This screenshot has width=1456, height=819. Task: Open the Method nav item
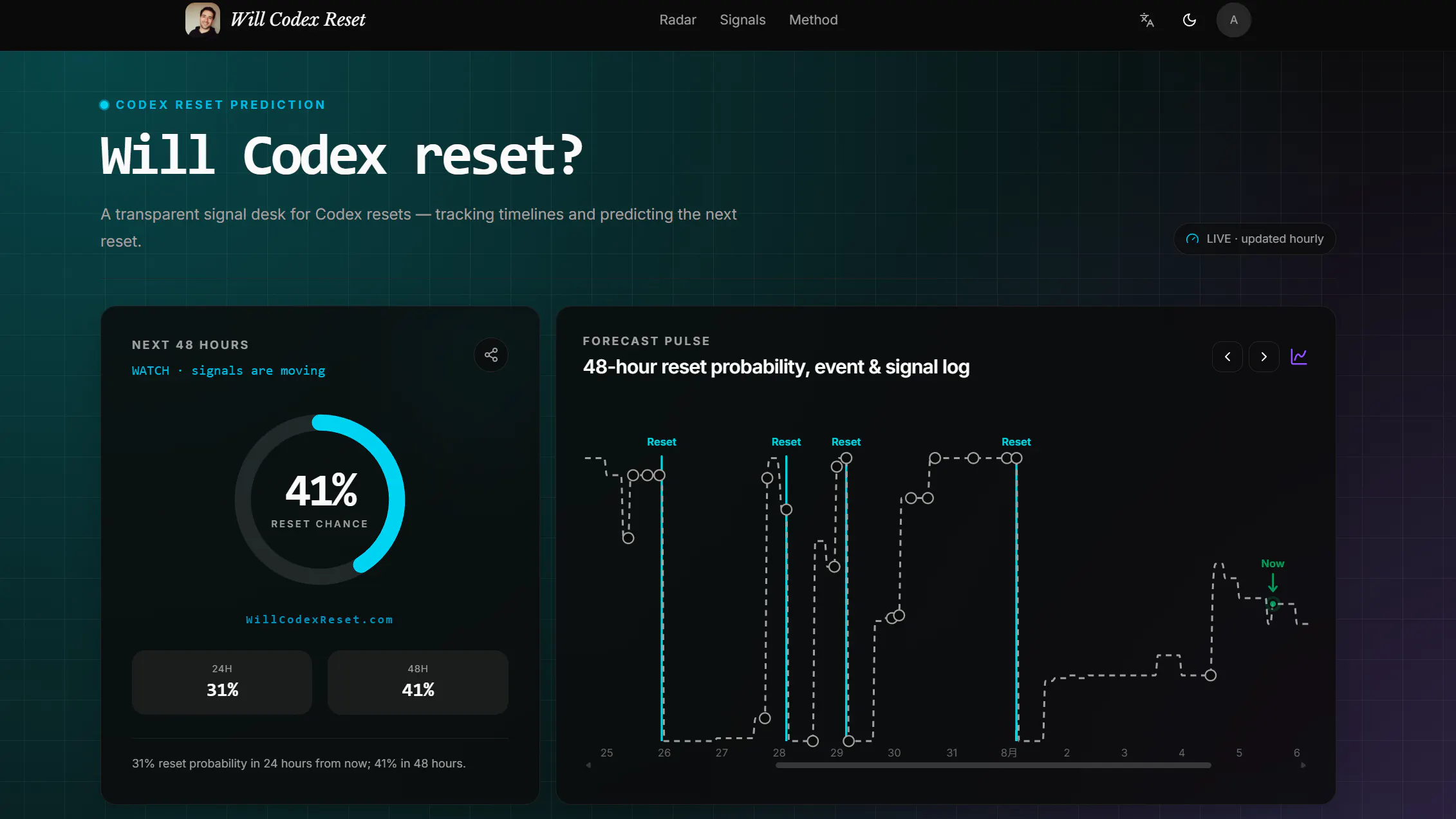(813, 20)
